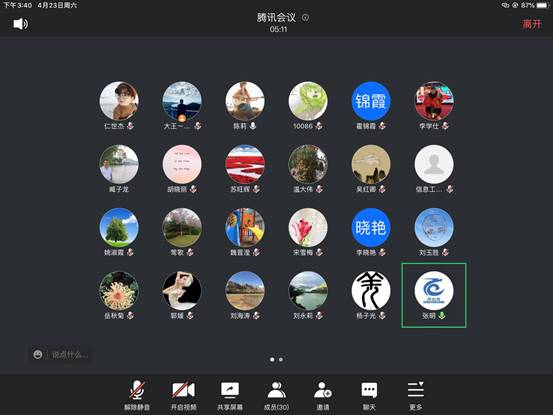Focus the 说点什么 chat input
The height and width of the screenshot is (415, 553).
pos(70,354)
